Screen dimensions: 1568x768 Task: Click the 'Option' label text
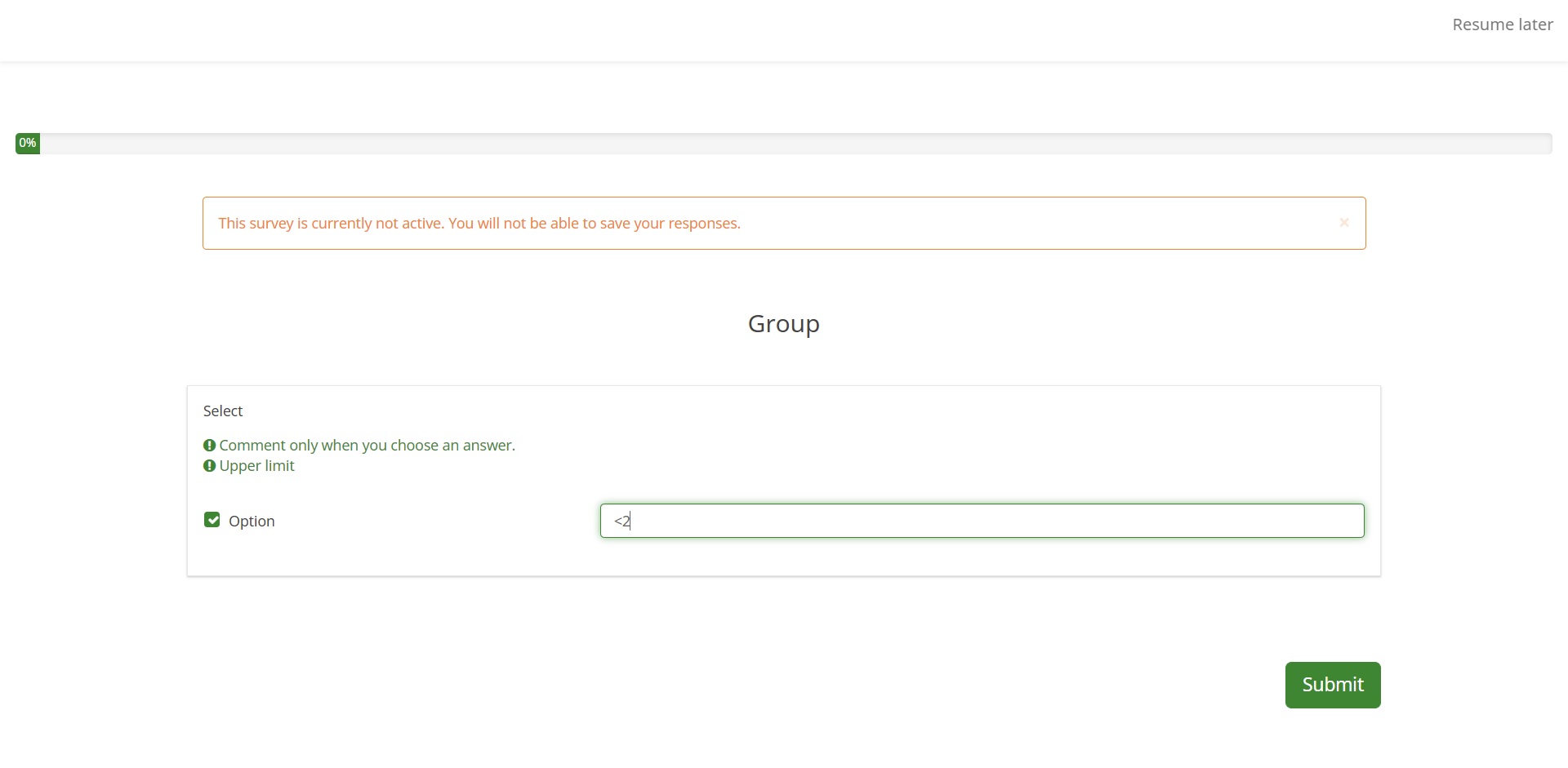252,522
